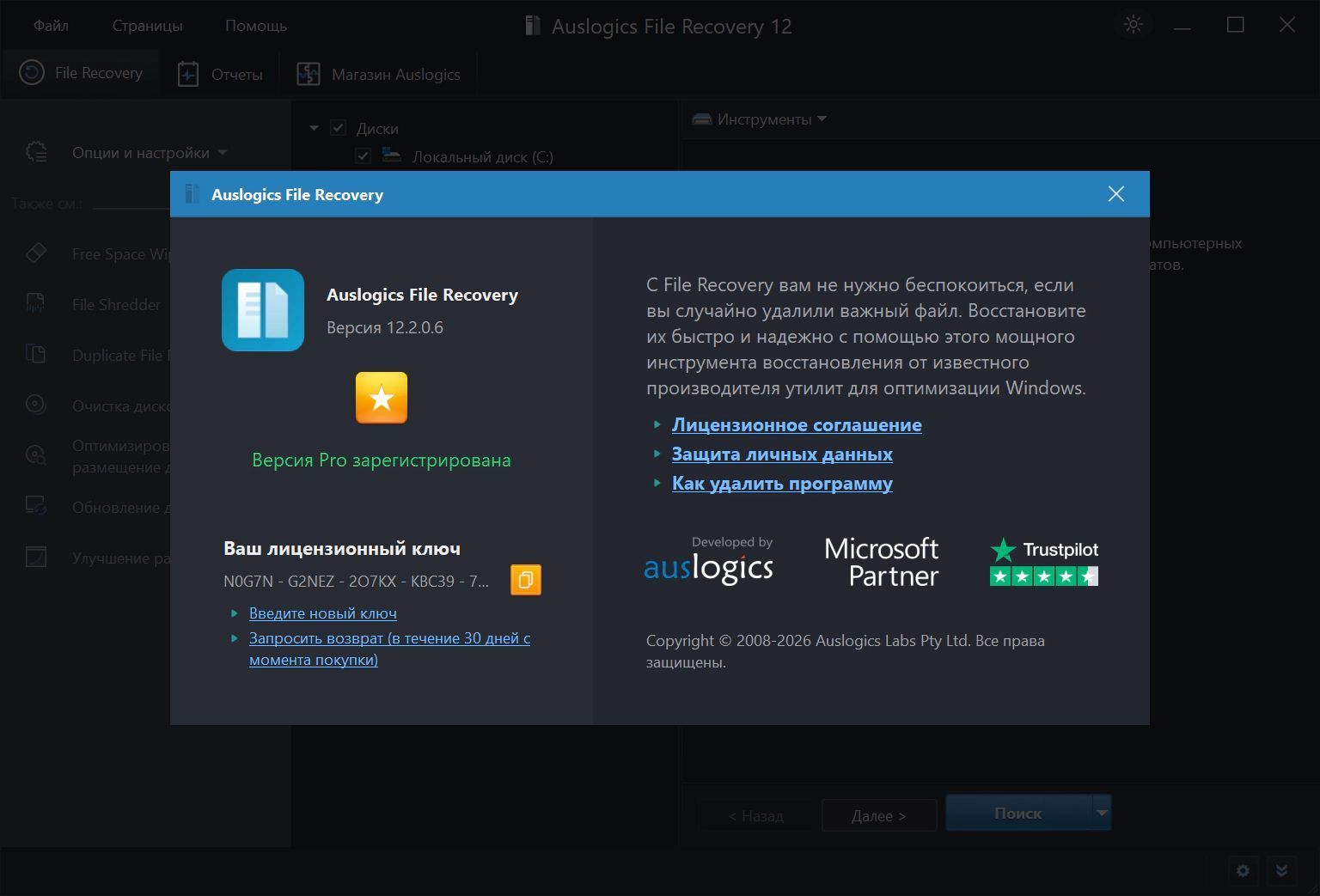
Task: Open settings via the bottom gear icon
Action: pos(1243,870)
